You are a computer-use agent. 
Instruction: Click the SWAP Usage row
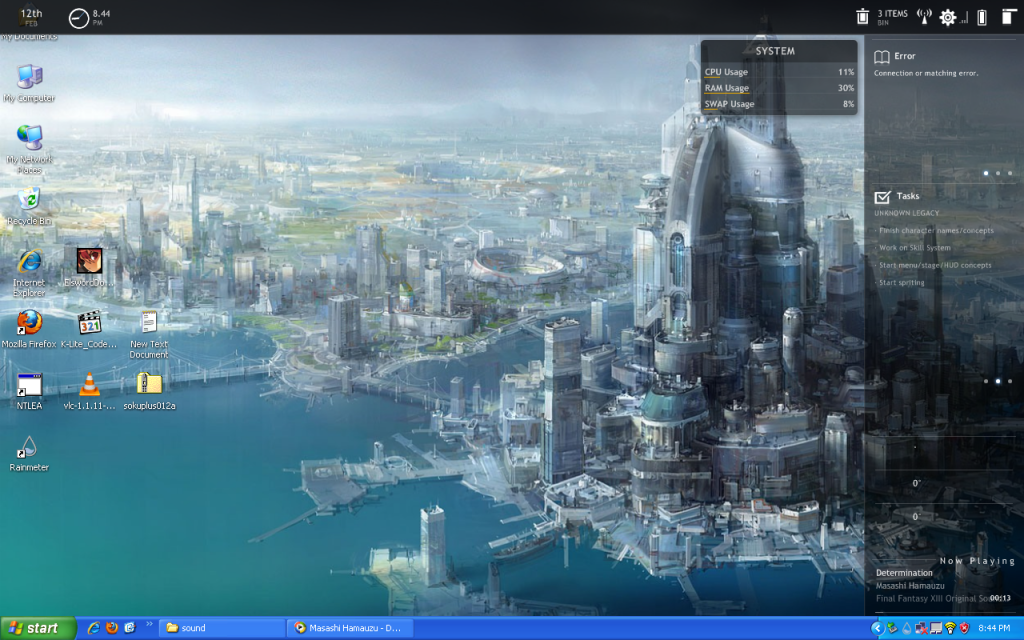779,104
